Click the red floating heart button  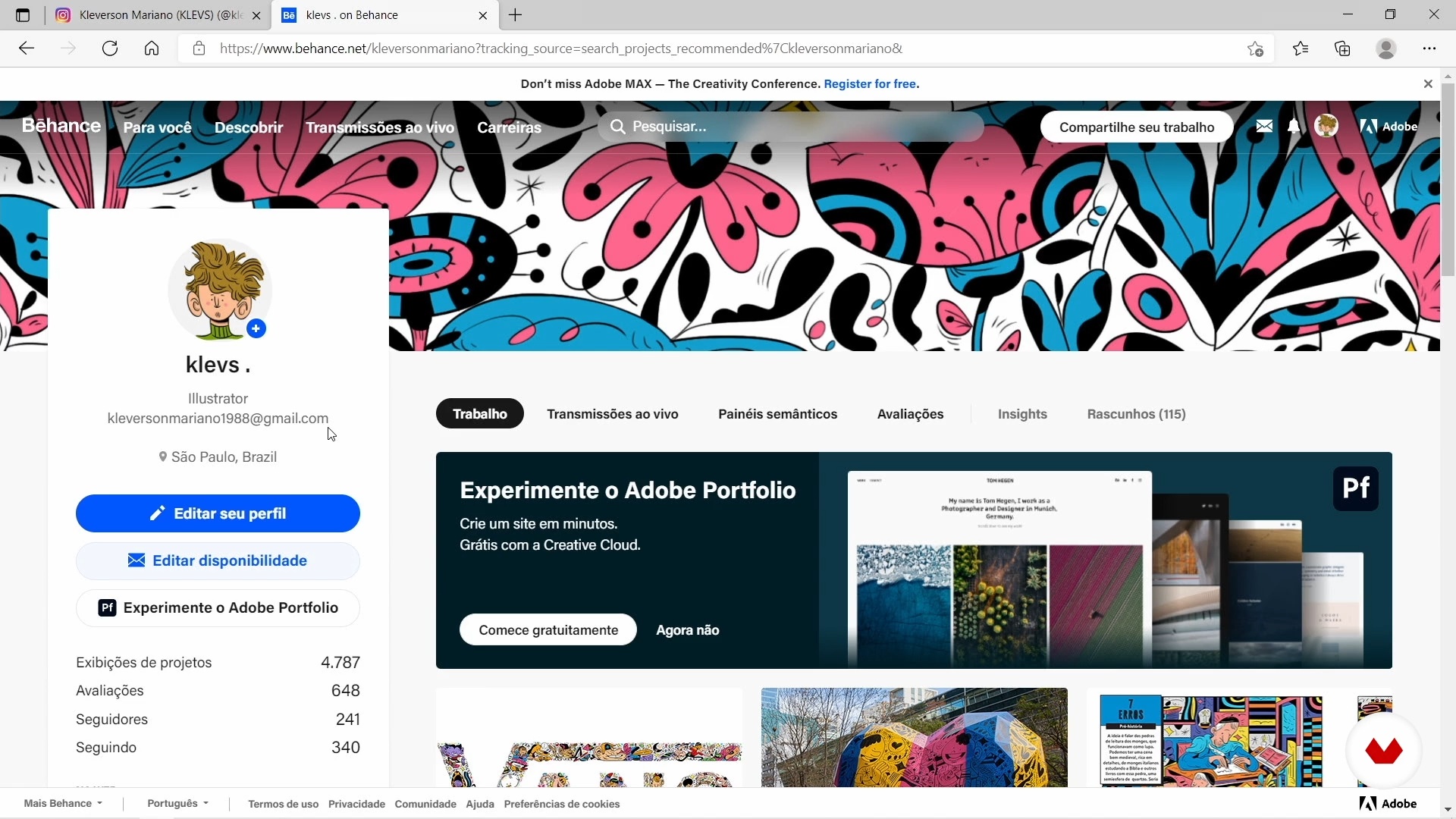coord(1384,751)
